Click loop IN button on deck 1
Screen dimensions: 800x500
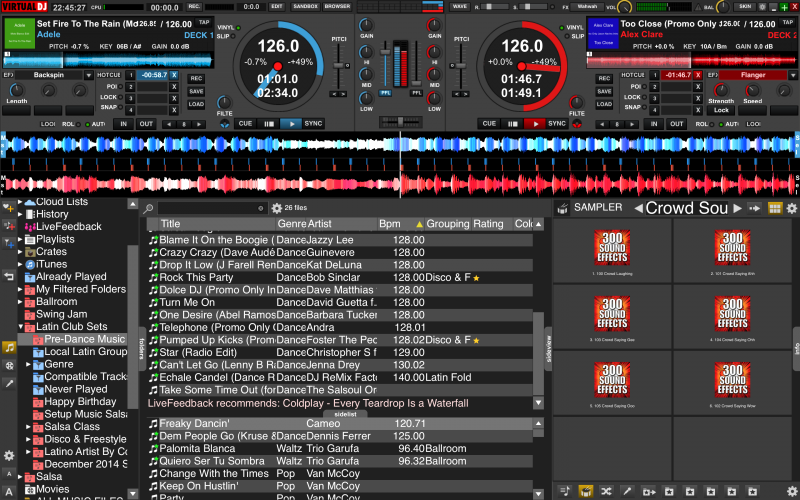point(123,124)
